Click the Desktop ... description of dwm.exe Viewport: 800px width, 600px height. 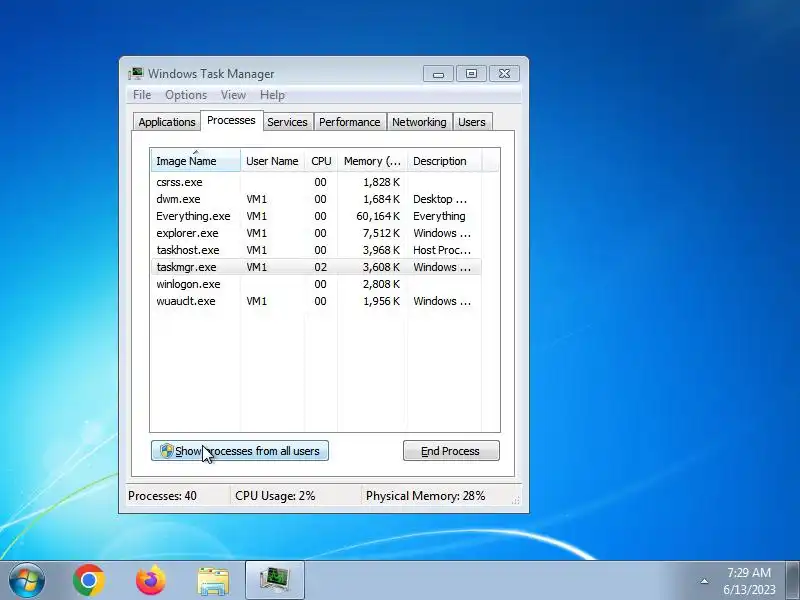click(x=440, y=199)
